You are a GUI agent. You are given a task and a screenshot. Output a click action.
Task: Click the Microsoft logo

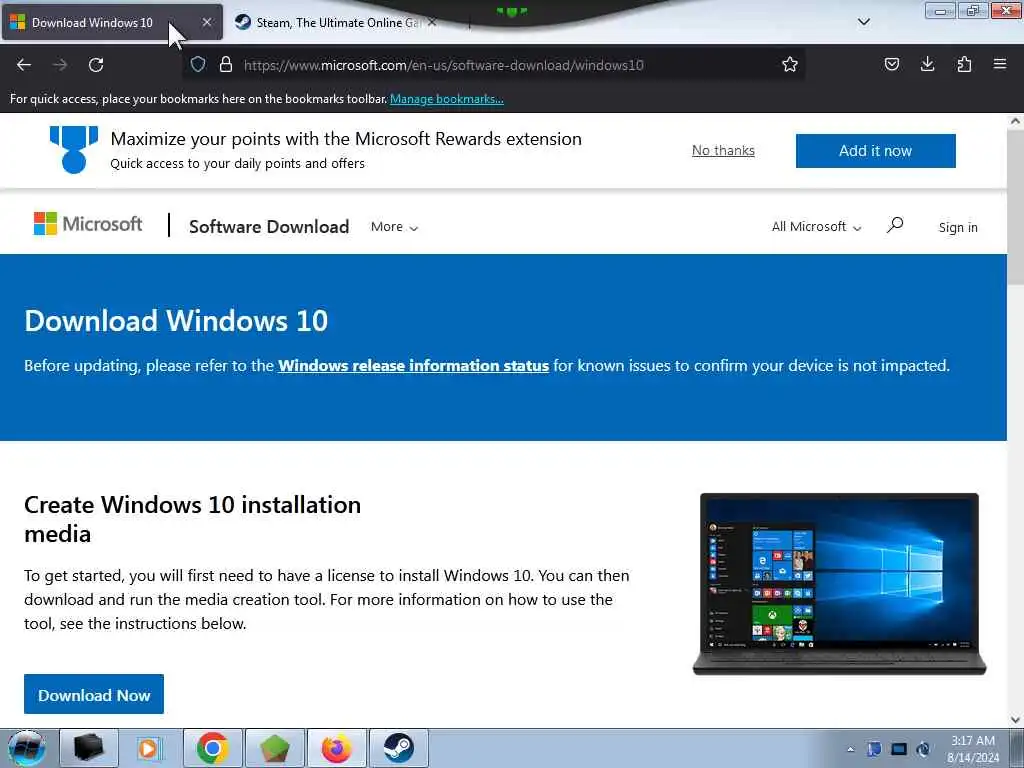(88, 224)
